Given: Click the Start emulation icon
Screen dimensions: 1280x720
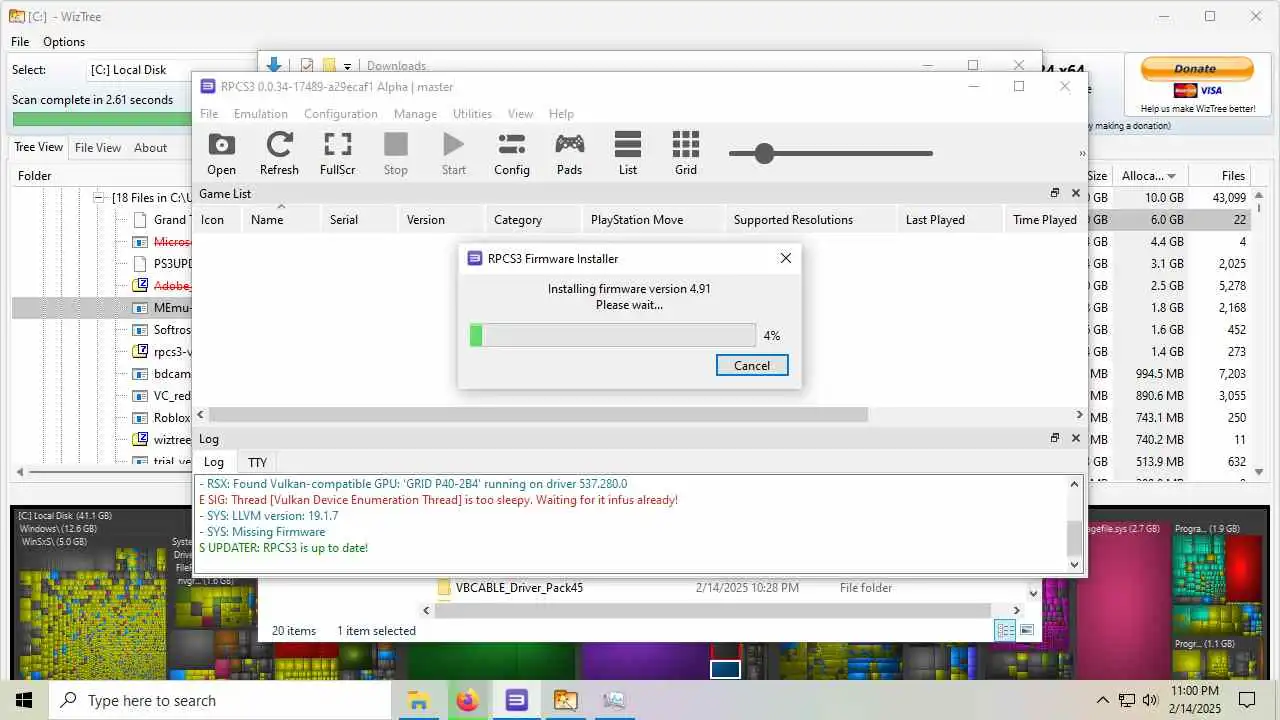Looking at the screenshot, I should click(x=454, y=154).
